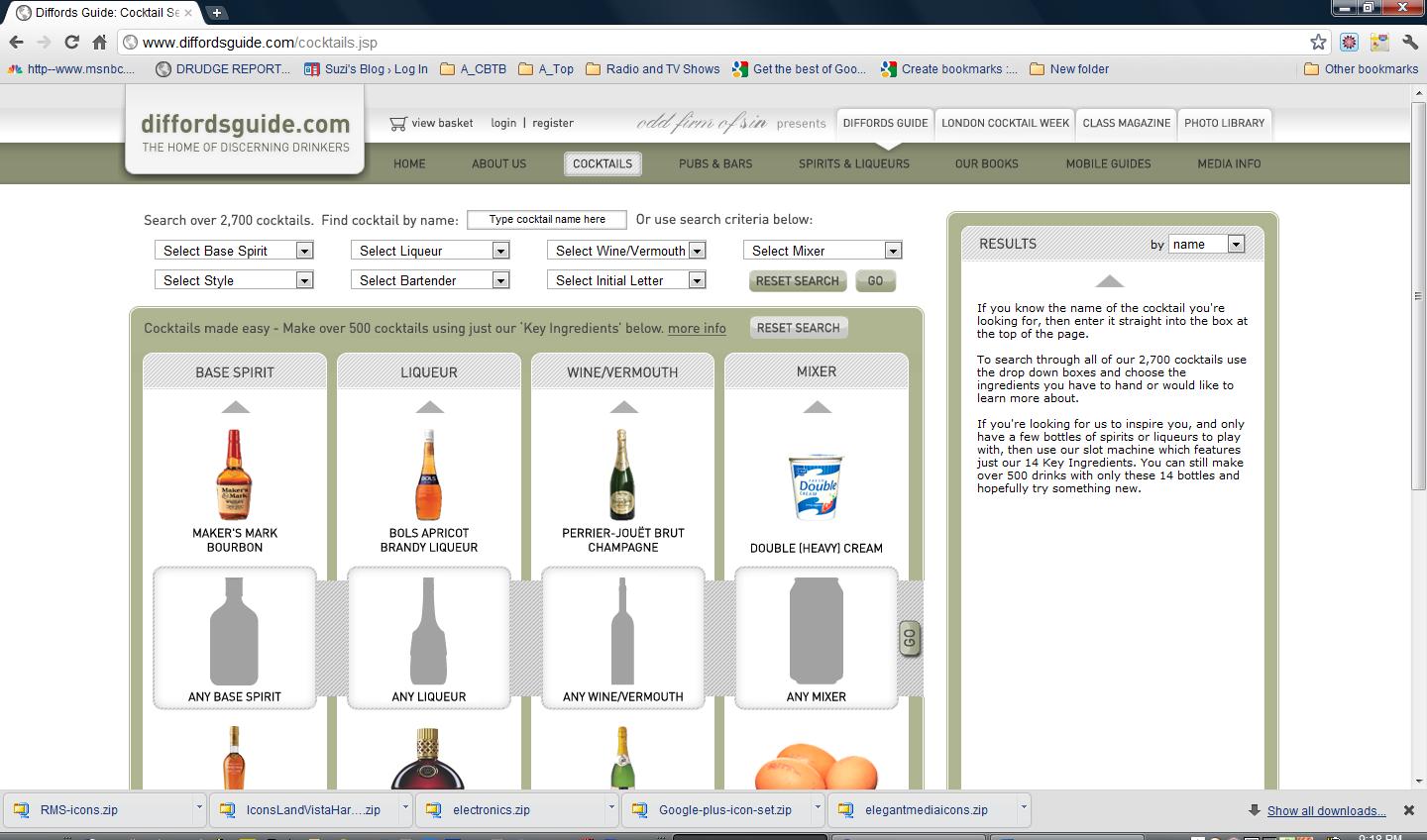The image size is (1427, 840).
Task: Reload the page using the refresh icon
Action: point(71,42)
